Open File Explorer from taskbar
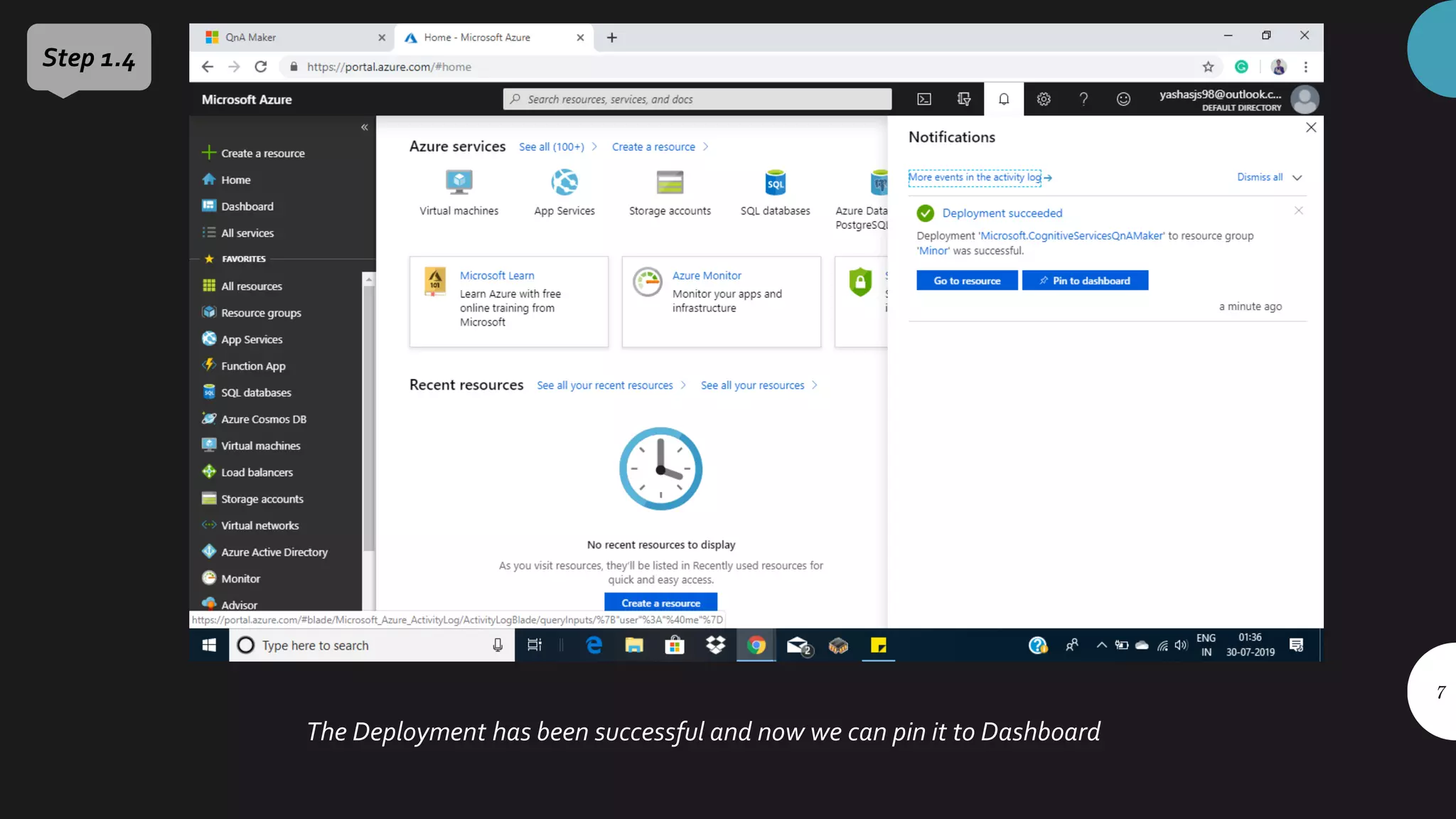1456x819 pixels. tap(633, 646)
